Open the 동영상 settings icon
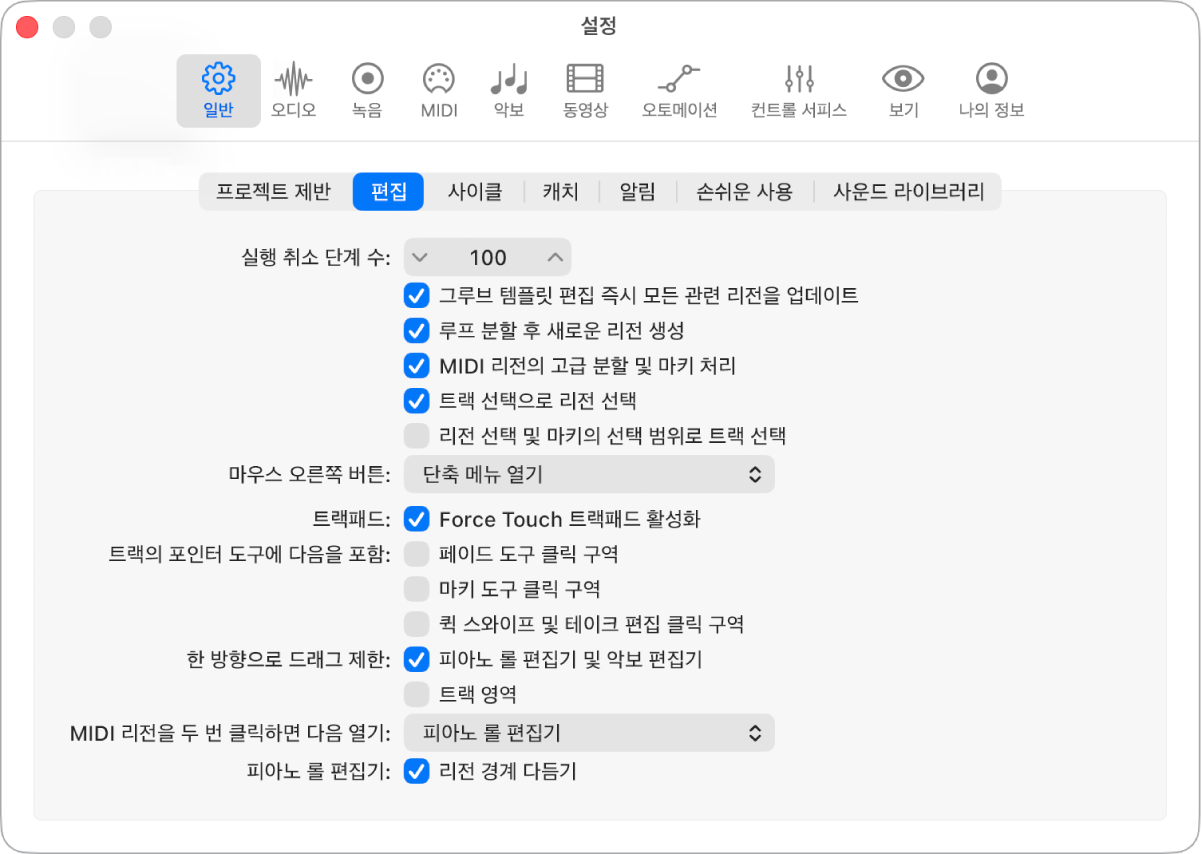The image size is (1202, 854). click(587, 90)
